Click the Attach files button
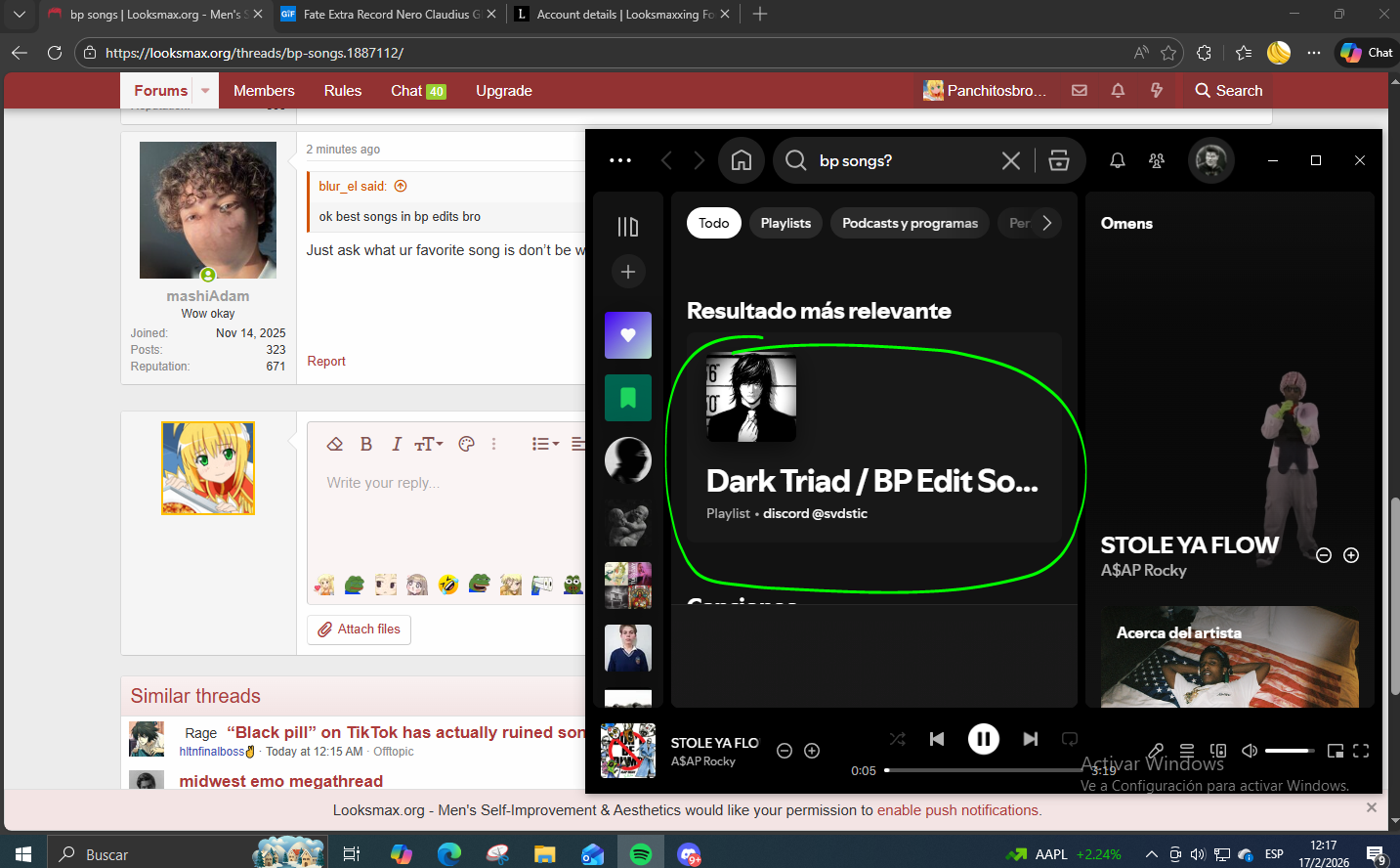Screen dimensions: 1400x868 click(x=359, y=629)
